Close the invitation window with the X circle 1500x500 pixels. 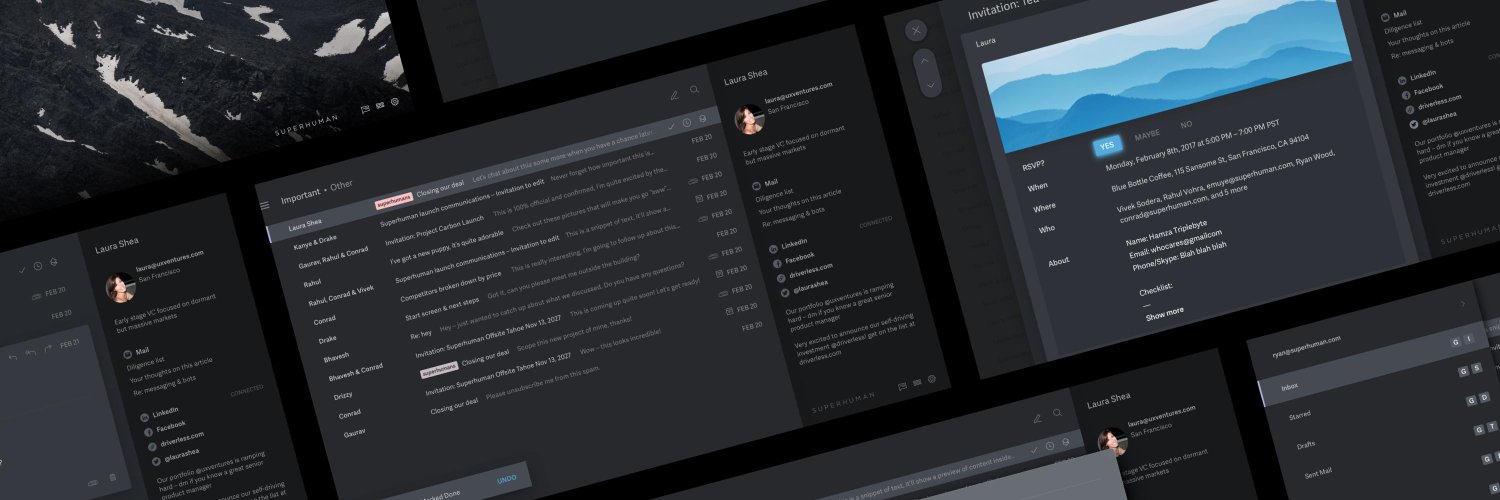tap(916, 30)
